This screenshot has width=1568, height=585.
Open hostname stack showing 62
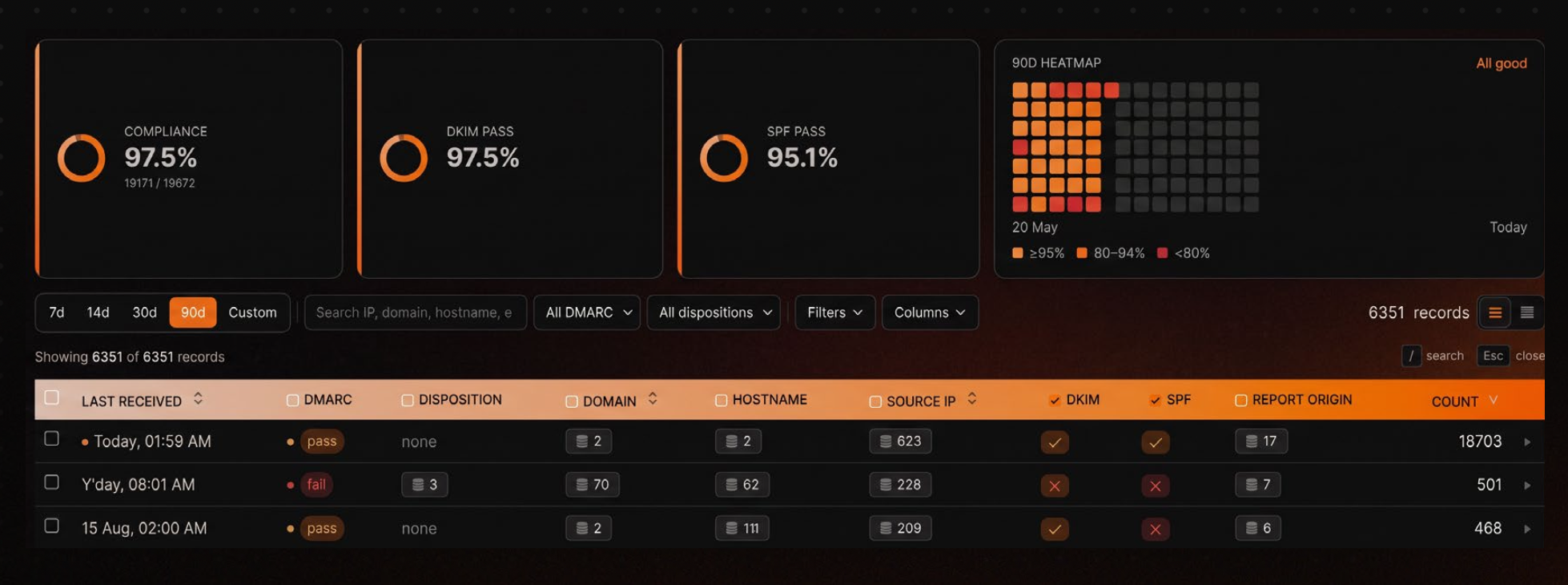click(742, 484)
